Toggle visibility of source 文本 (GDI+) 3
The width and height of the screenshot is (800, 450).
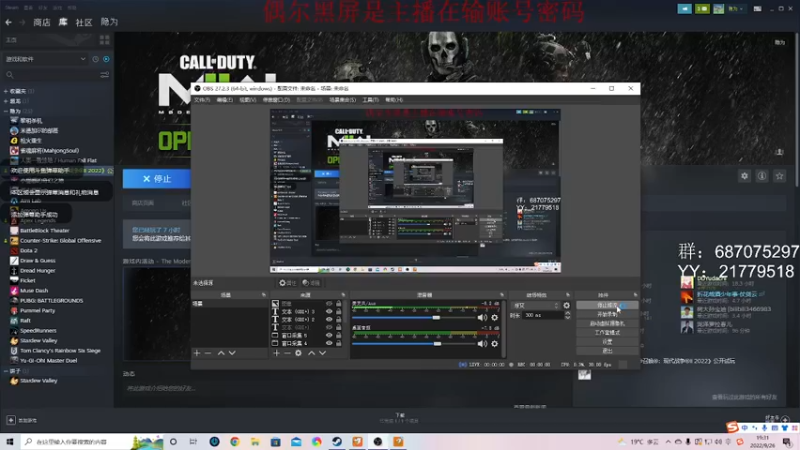point(329,311)
